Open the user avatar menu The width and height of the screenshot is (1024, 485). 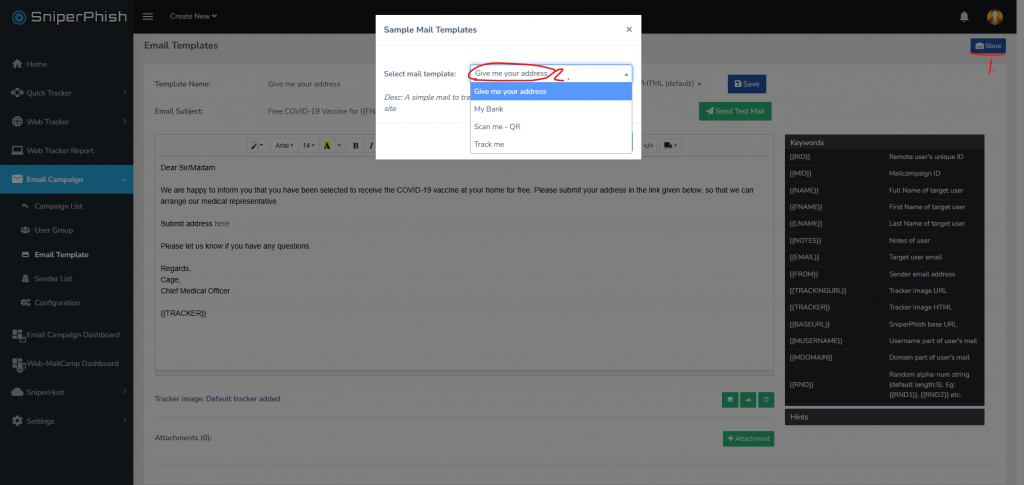point(995,16)
